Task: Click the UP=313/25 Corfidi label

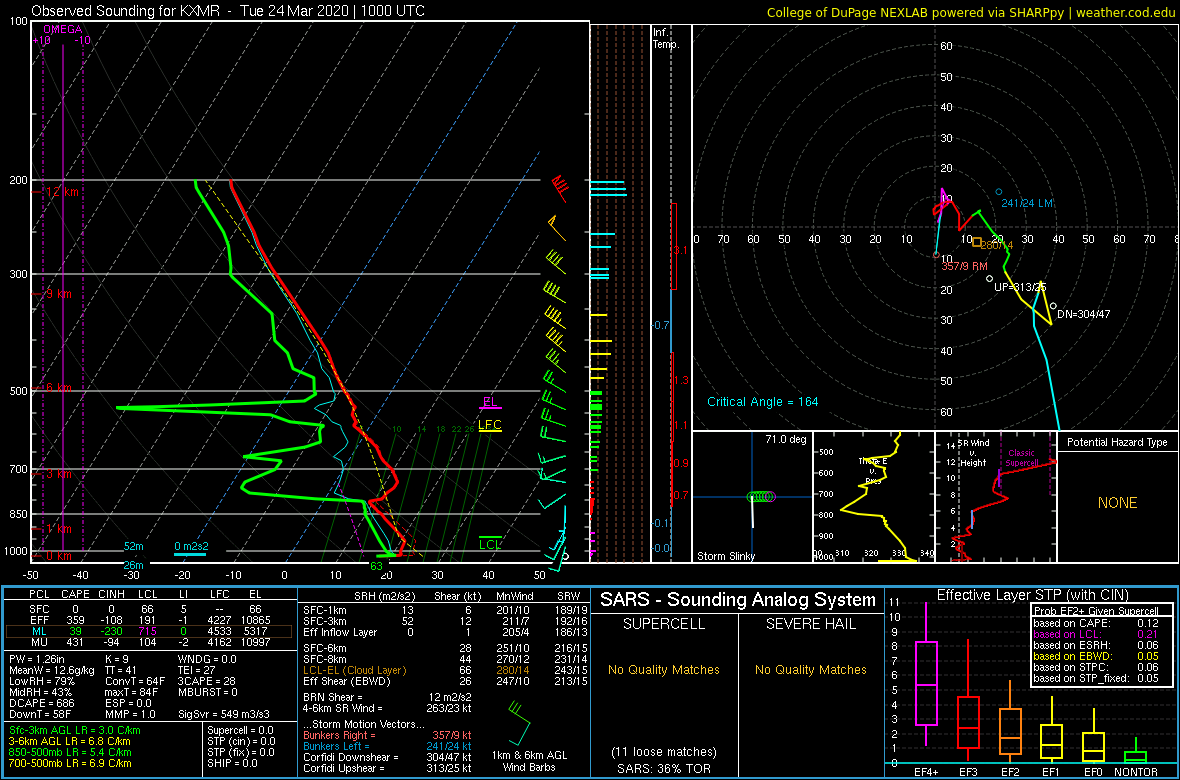Action: coord(1020,288)
